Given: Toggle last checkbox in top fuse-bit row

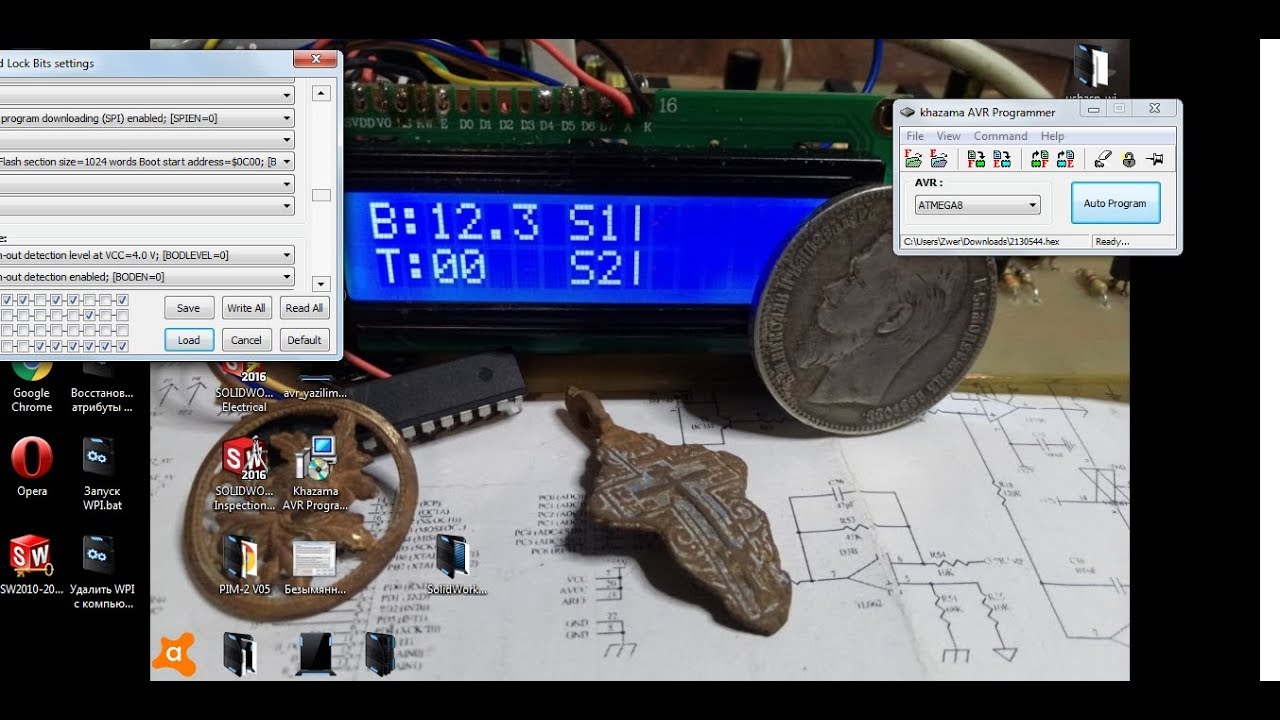Looking at the screenshot, I should pos(122,300).
